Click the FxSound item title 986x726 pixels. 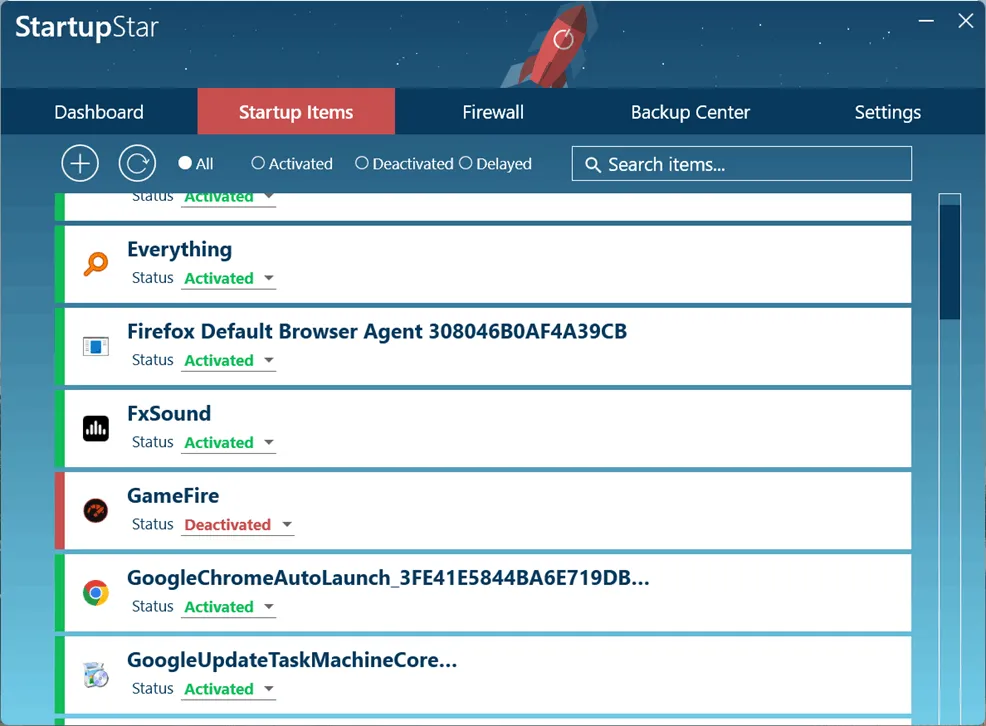tap(169, 414)
